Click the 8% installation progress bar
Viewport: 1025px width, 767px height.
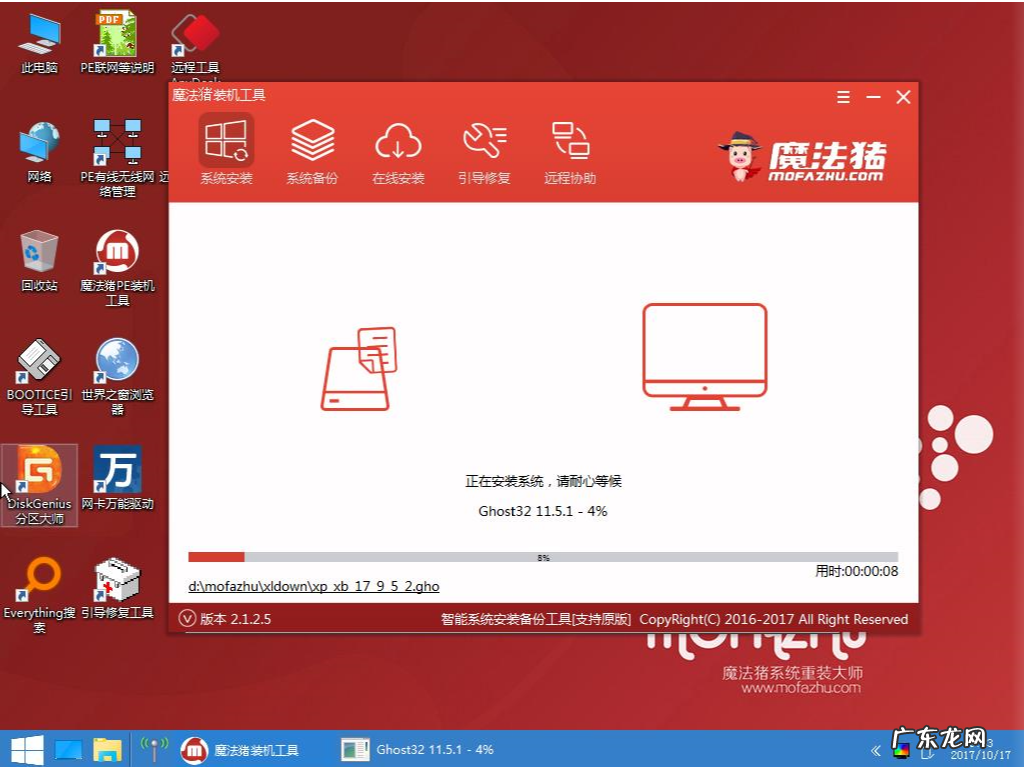tap(544, 557)
